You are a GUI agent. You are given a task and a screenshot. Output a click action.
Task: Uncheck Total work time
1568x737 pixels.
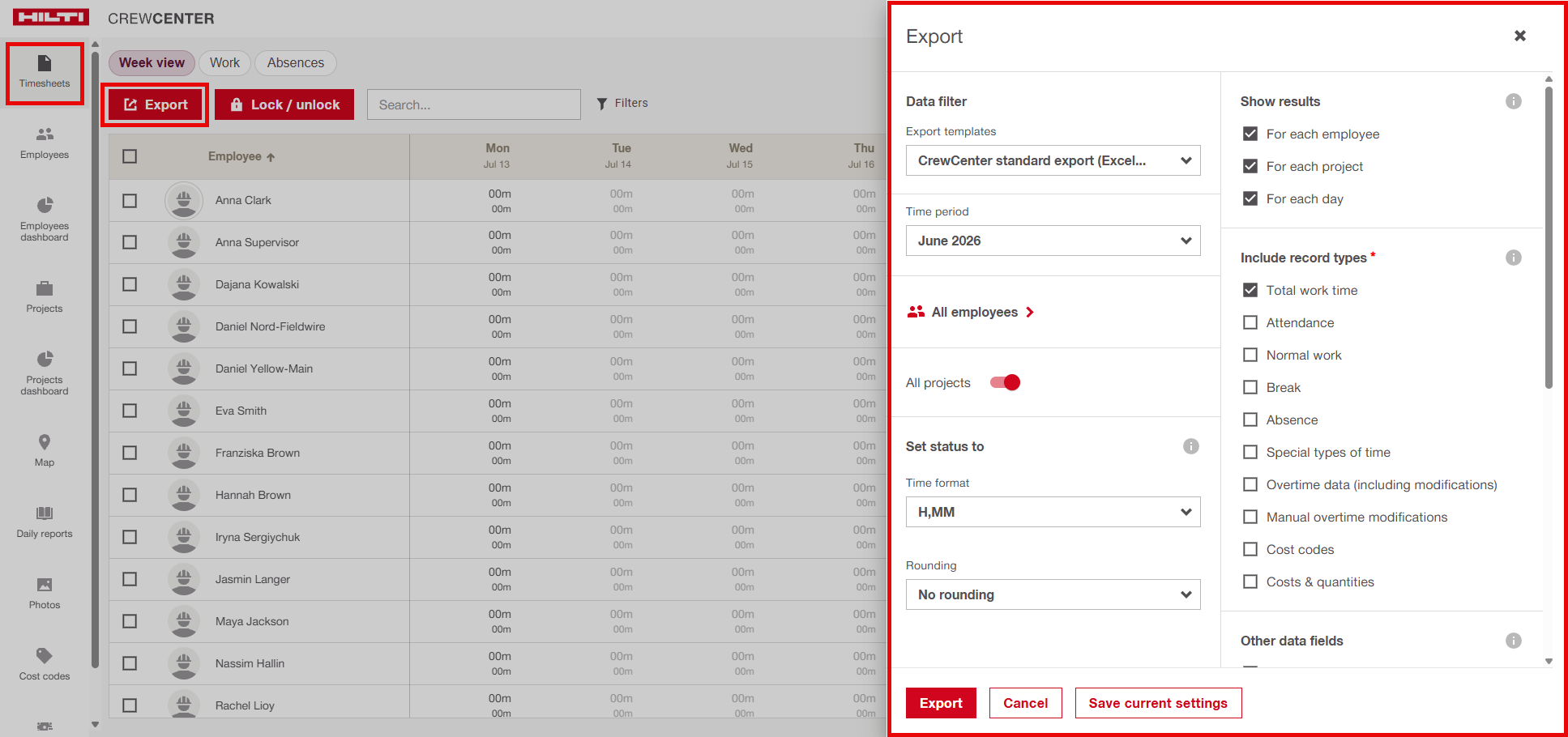(x=1250, y=290)
